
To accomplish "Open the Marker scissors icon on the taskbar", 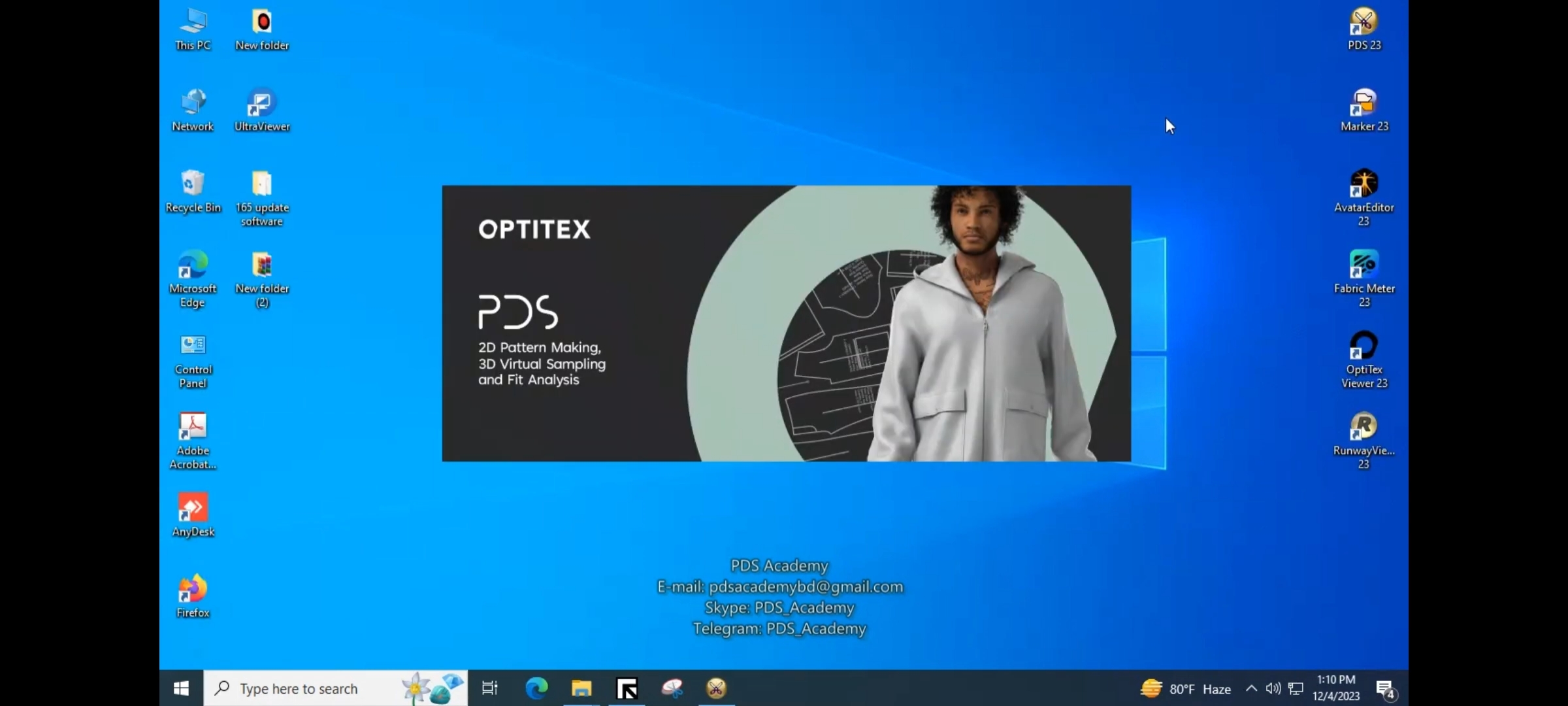I will (x=715, y=688).
